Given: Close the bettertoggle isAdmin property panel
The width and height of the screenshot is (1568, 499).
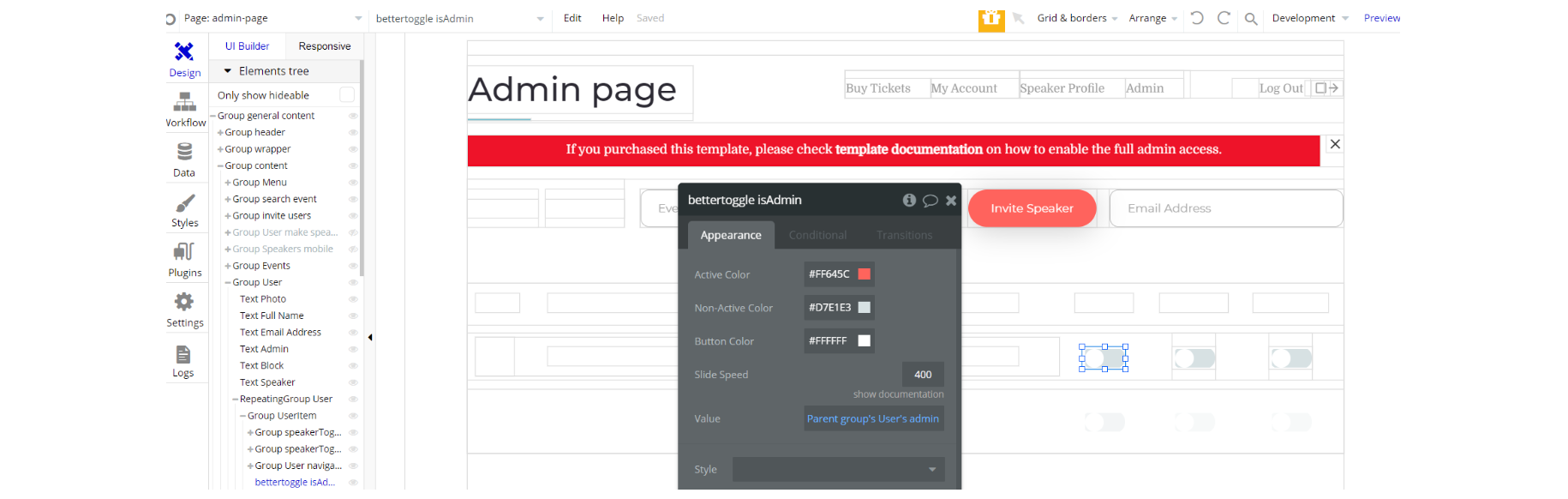Looking at the screenshot, I should click(951, 201).
